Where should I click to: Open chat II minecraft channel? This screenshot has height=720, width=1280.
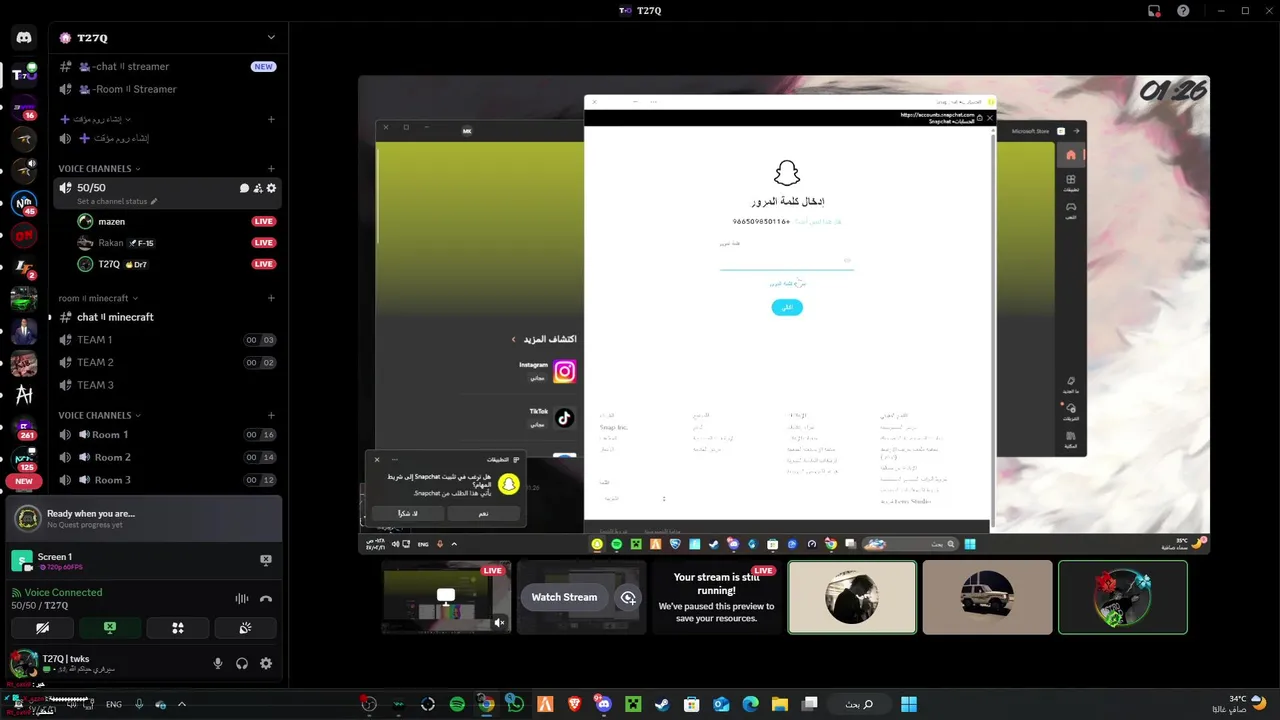click(x=168, y=317)
